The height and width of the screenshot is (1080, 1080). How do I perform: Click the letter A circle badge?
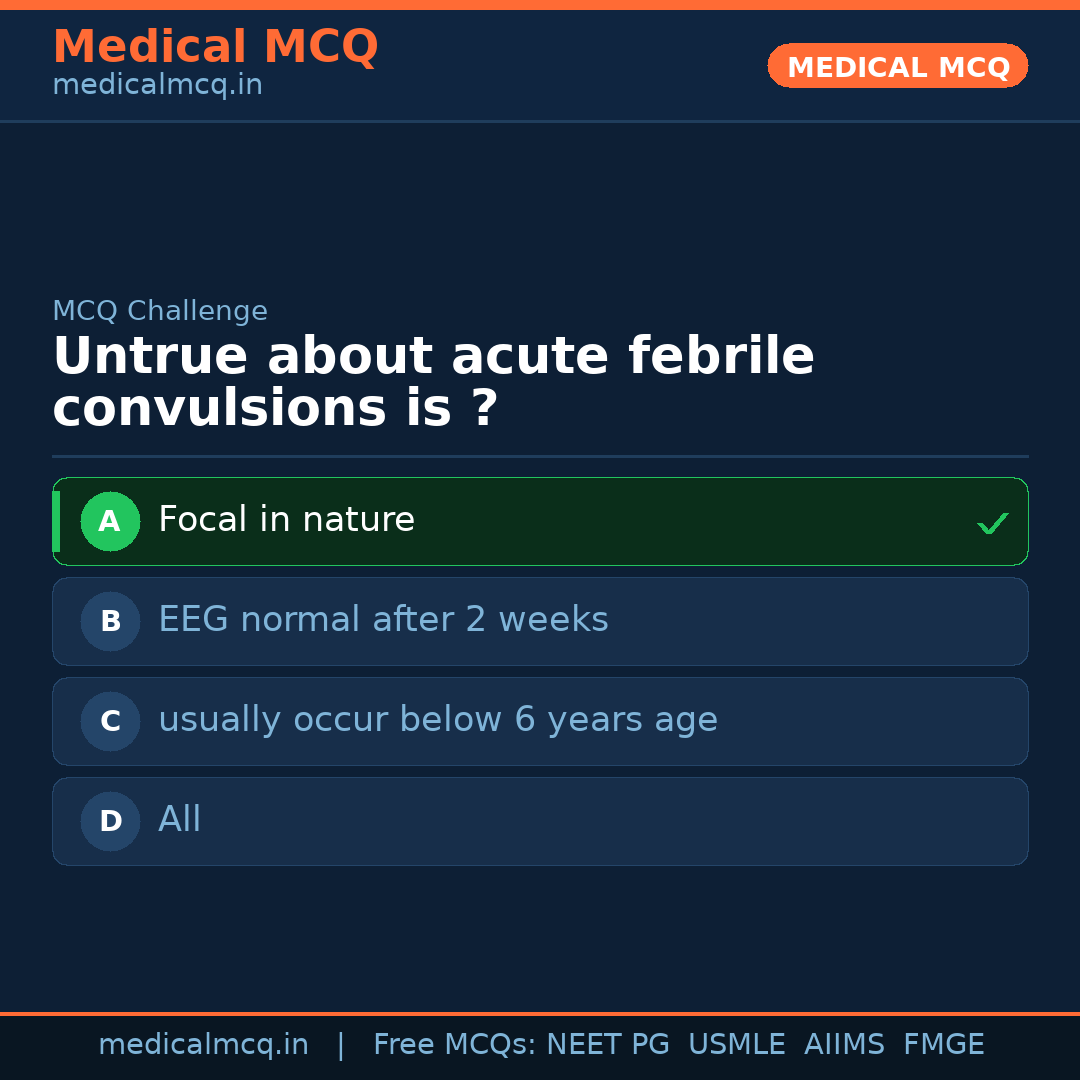click(110, 521)
